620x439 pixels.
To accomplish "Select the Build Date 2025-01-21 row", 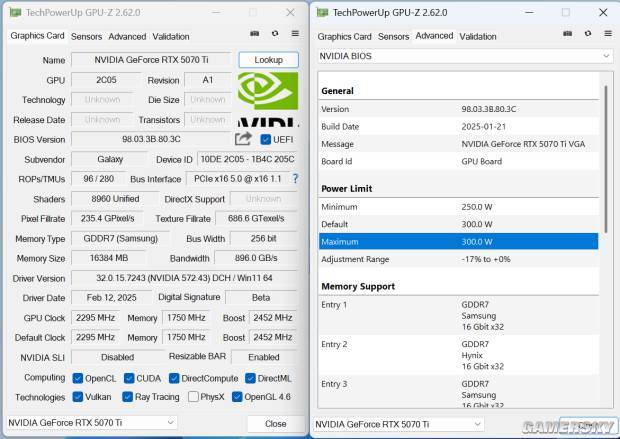I will pos(459,127).
